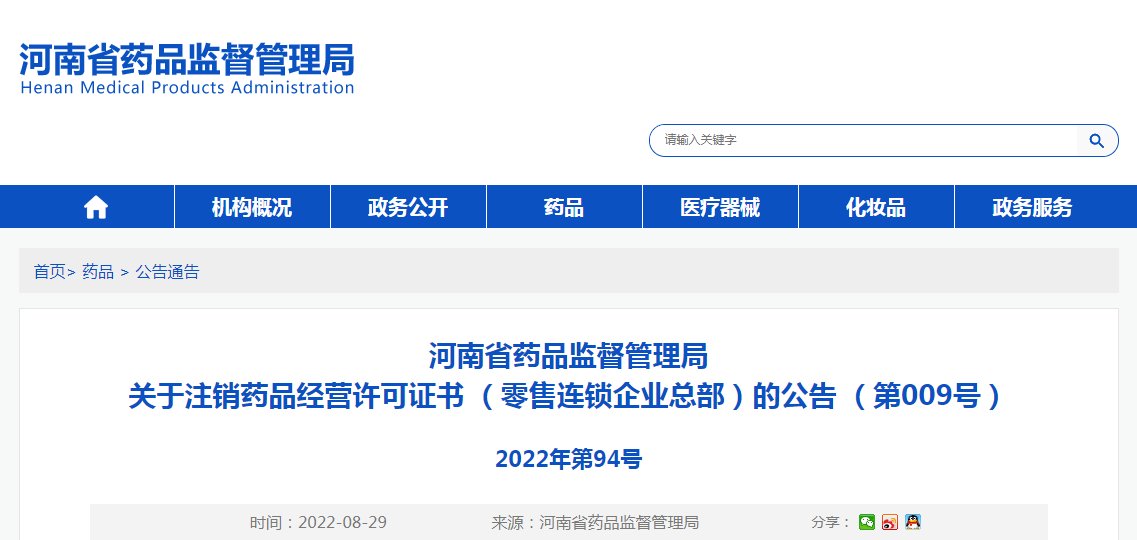The width and height of the screenshot is (1137, 540).
Task: Click the home icon in navigation bar
Action: [96, 208]
